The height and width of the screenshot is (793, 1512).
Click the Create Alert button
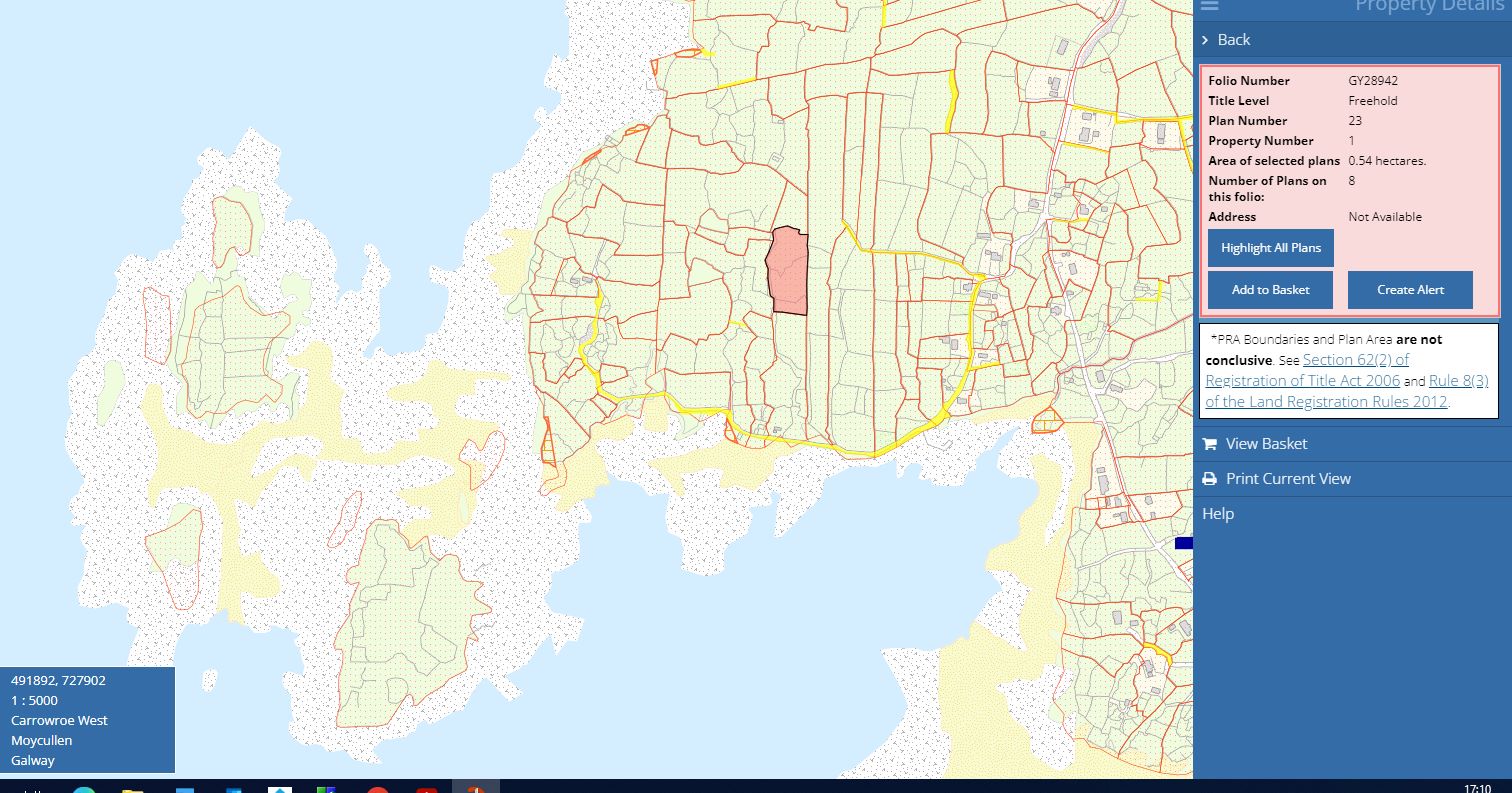pos(1410,289)
